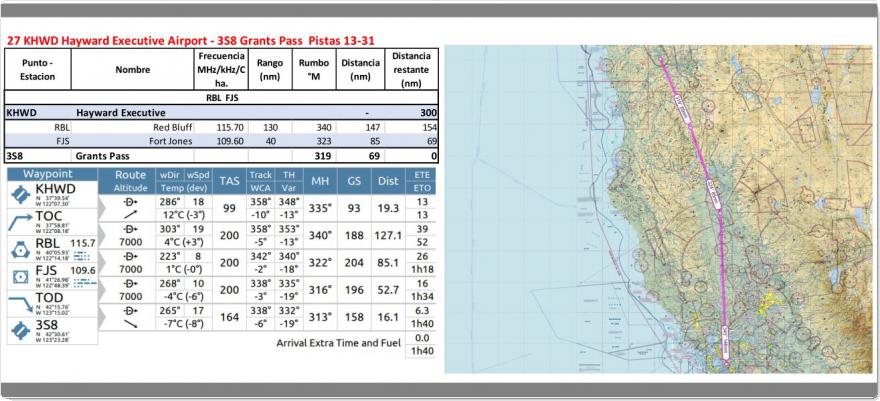Click the "MH" column header
The image size is (880, 401).
(x=320, y=181)
